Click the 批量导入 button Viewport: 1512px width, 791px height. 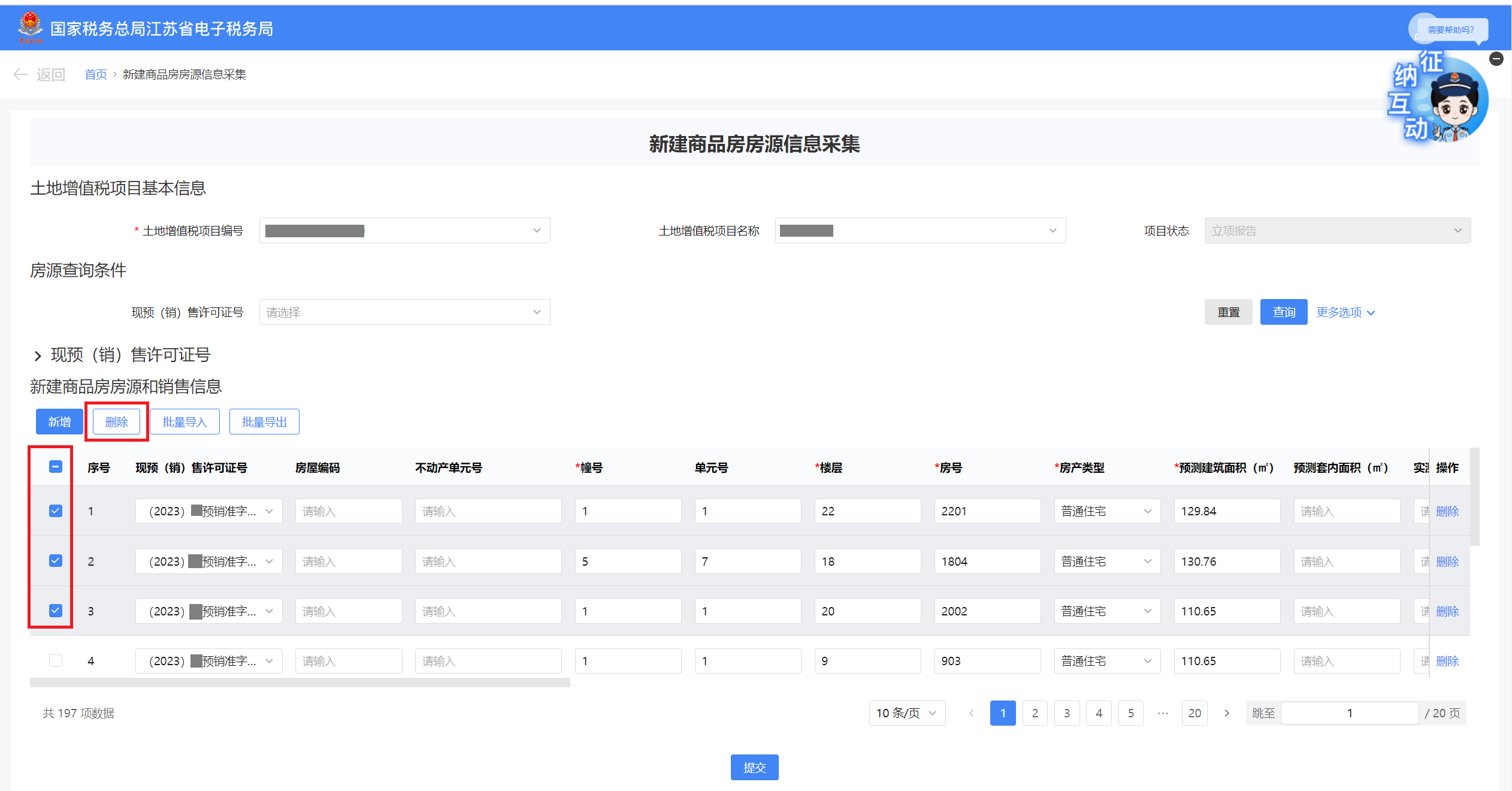click(185, 422)
